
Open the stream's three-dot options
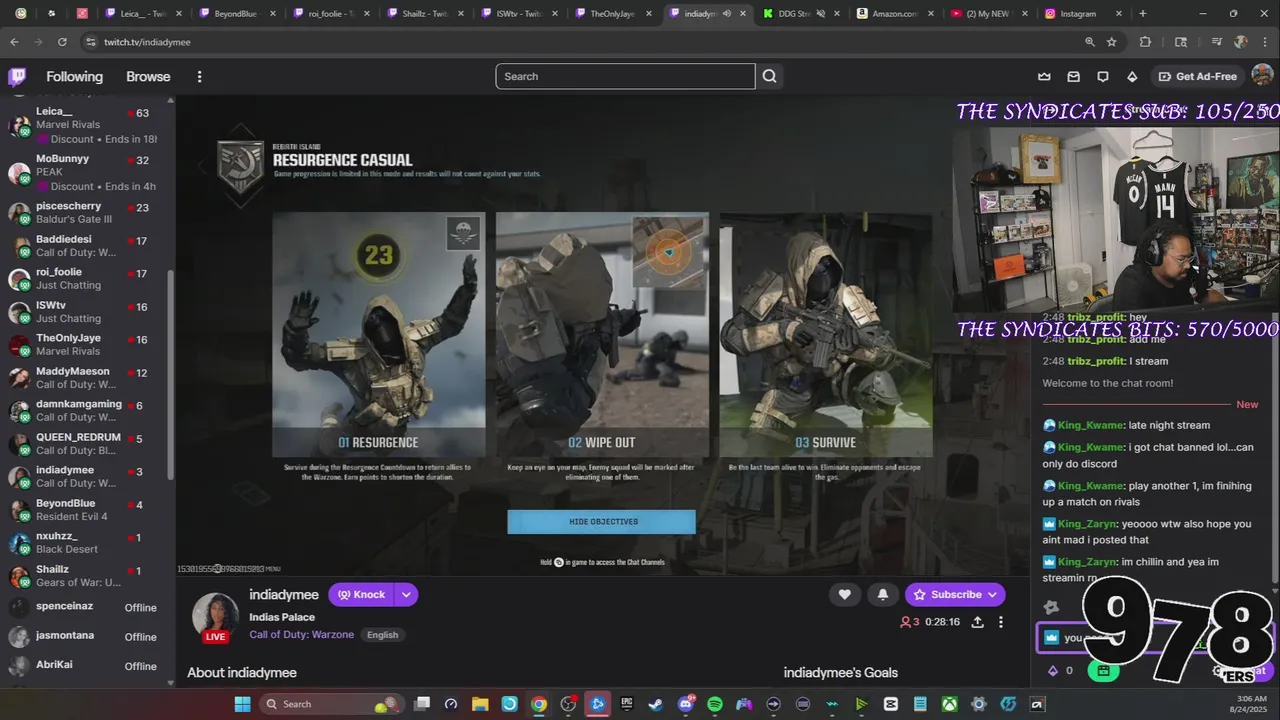1000,622
